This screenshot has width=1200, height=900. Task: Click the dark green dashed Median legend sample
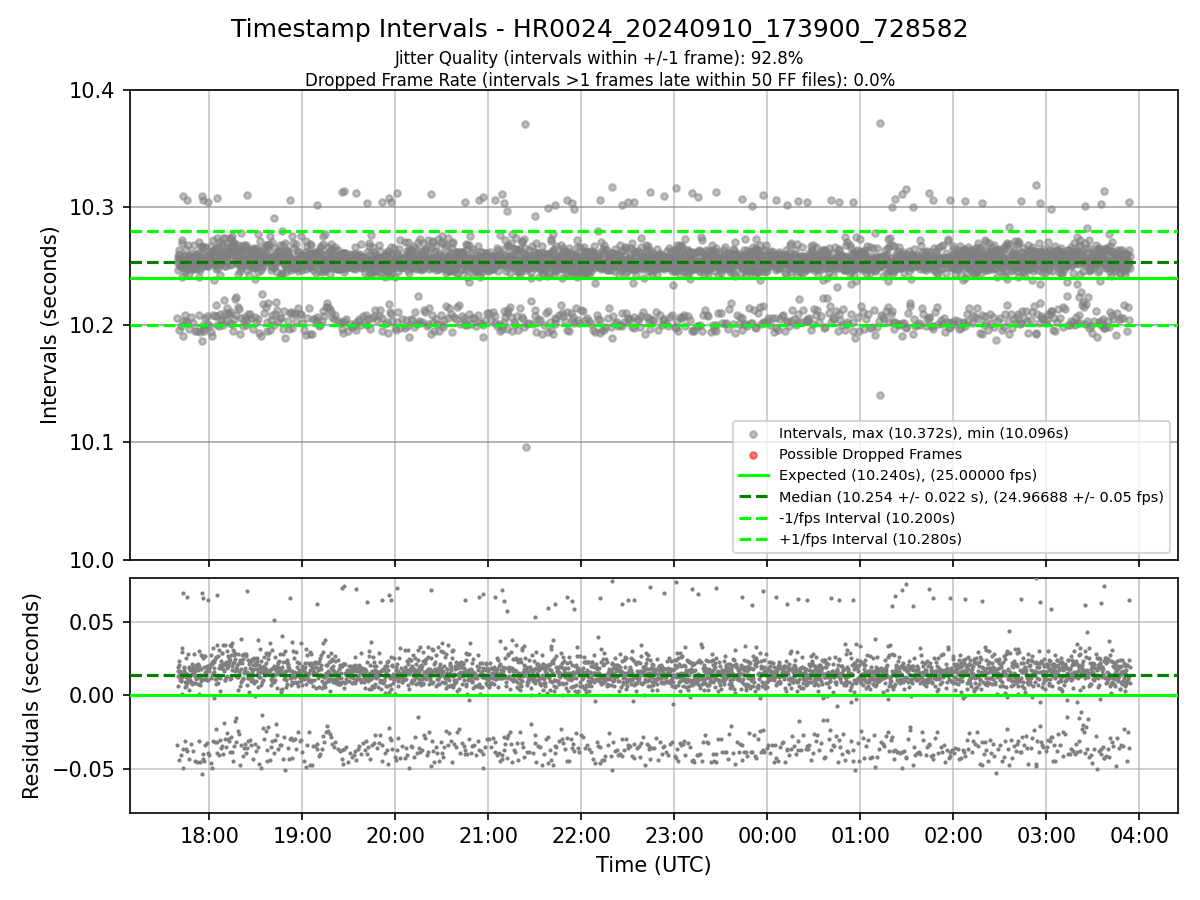pyautogui.click(x=754, y=497)
